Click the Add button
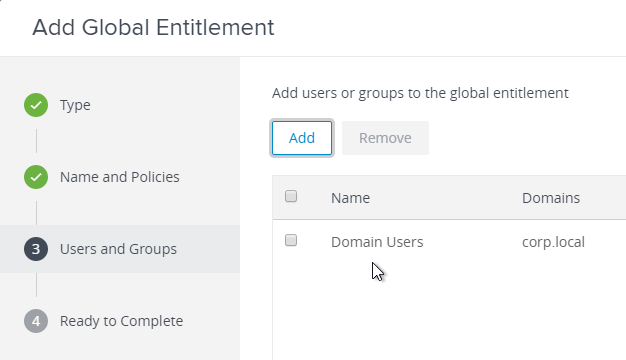The height and width of the screenshot is (360, 626). pyautogui.click(x=302, y=138)
